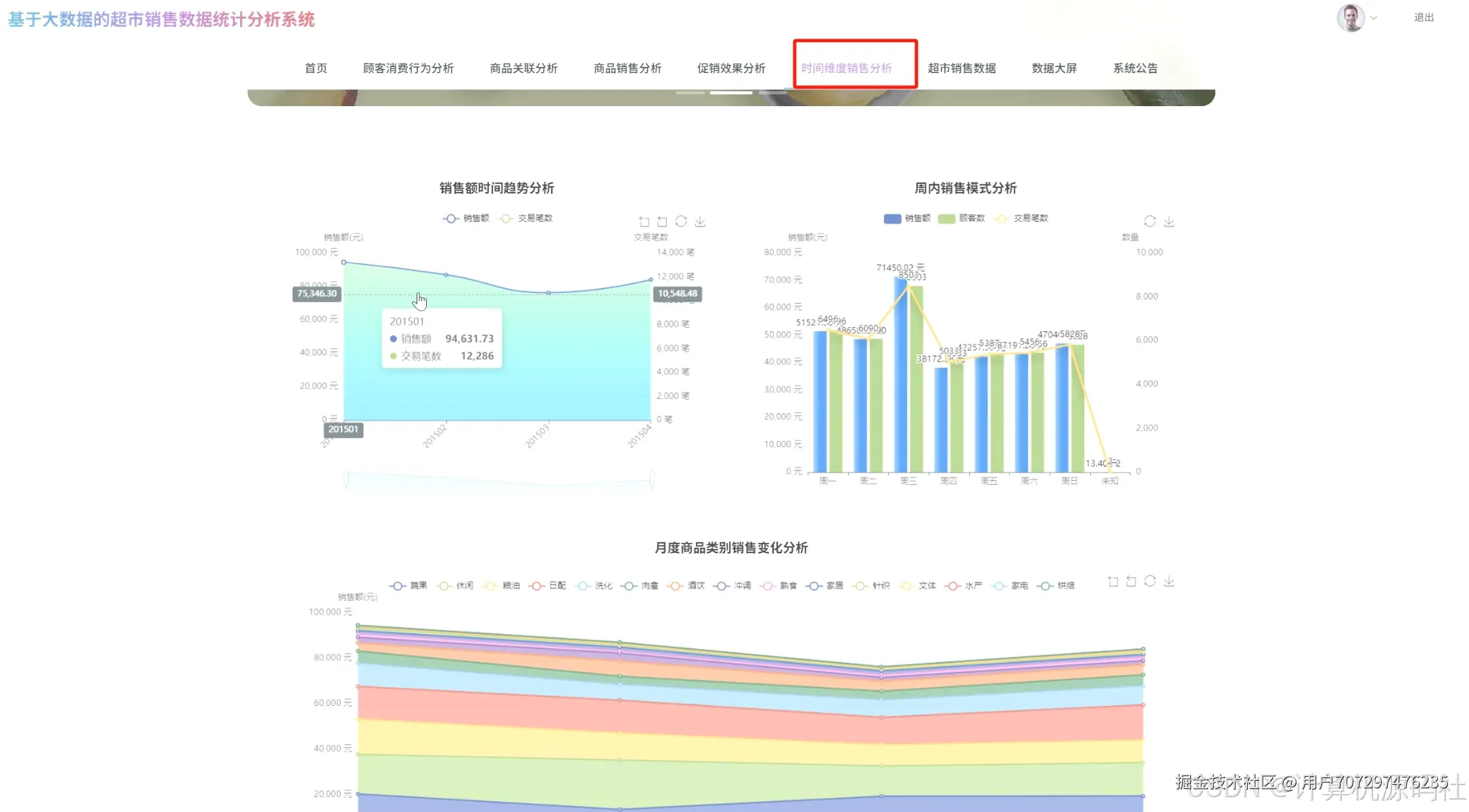Restore the weekly sales pattern chart
The height and width of the screenshot is (812, 1469).
click(1150, 222)
